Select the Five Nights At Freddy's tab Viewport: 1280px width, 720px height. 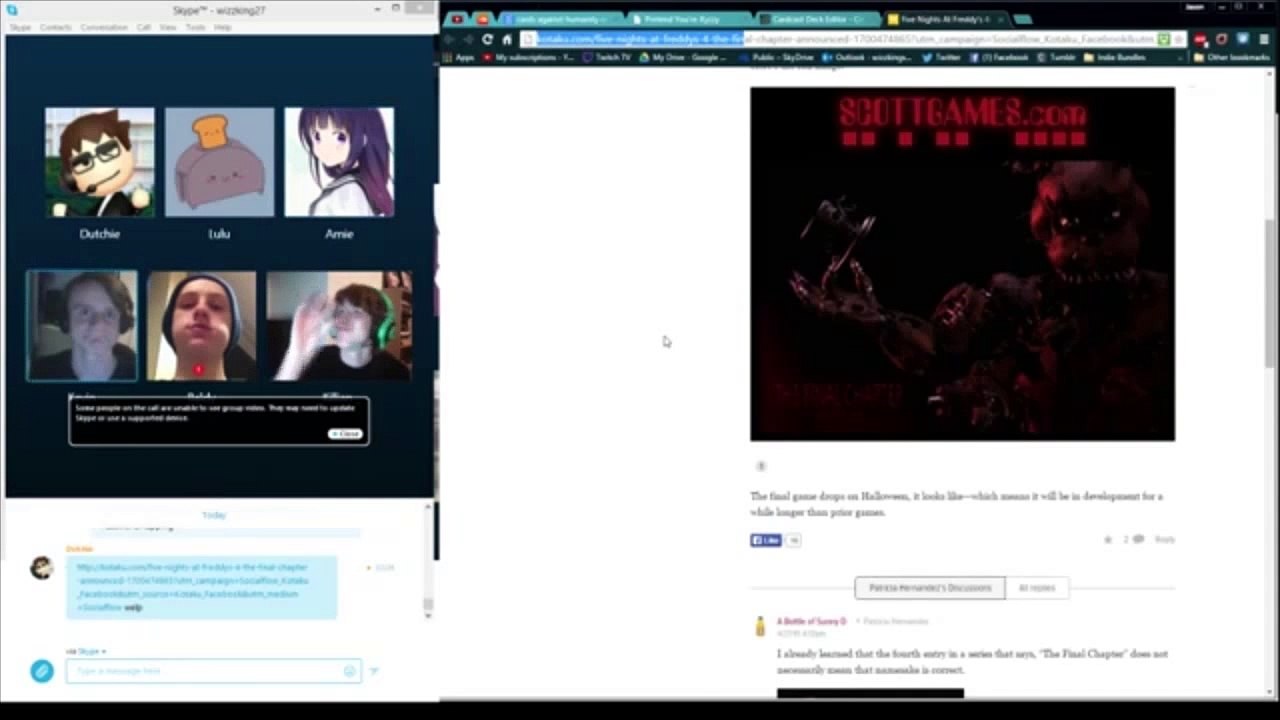[x=945, y=19]
